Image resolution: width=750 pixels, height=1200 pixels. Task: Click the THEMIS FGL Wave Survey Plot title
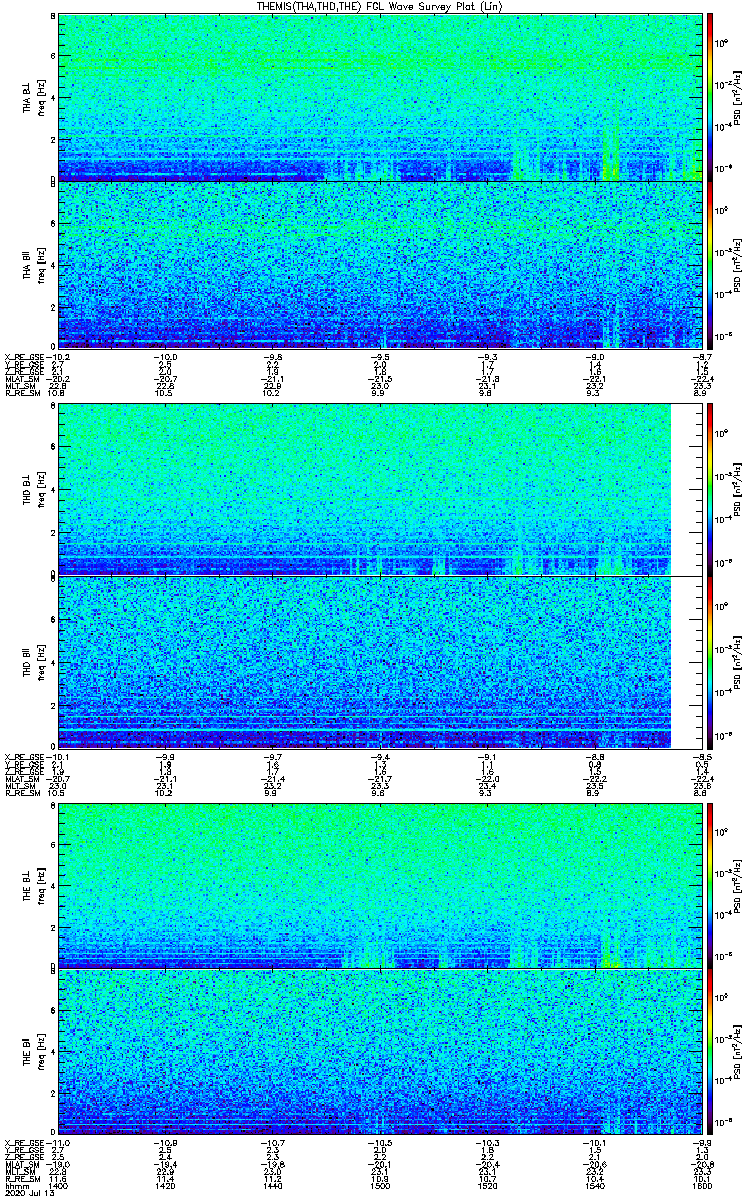(381, 6)
